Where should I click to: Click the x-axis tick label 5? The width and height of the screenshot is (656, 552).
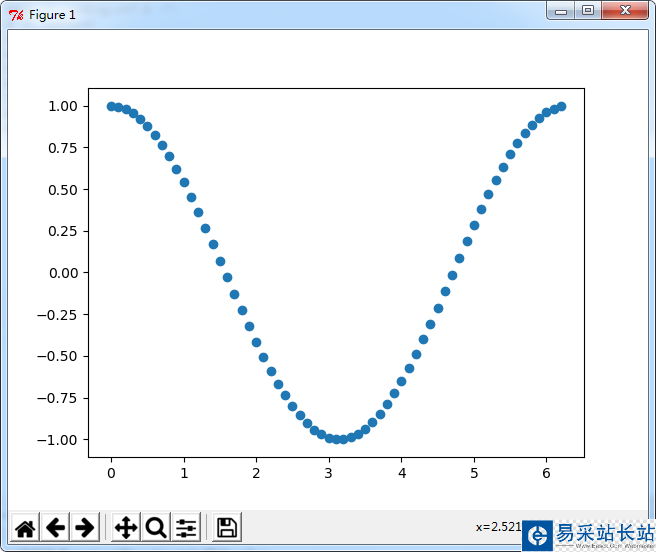(474, 473)
